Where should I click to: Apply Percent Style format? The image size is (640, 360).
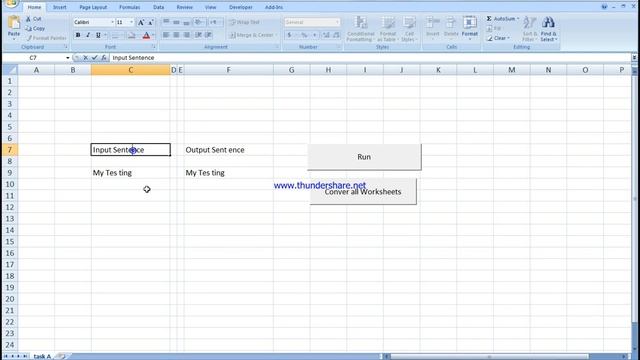pos(304,36)
